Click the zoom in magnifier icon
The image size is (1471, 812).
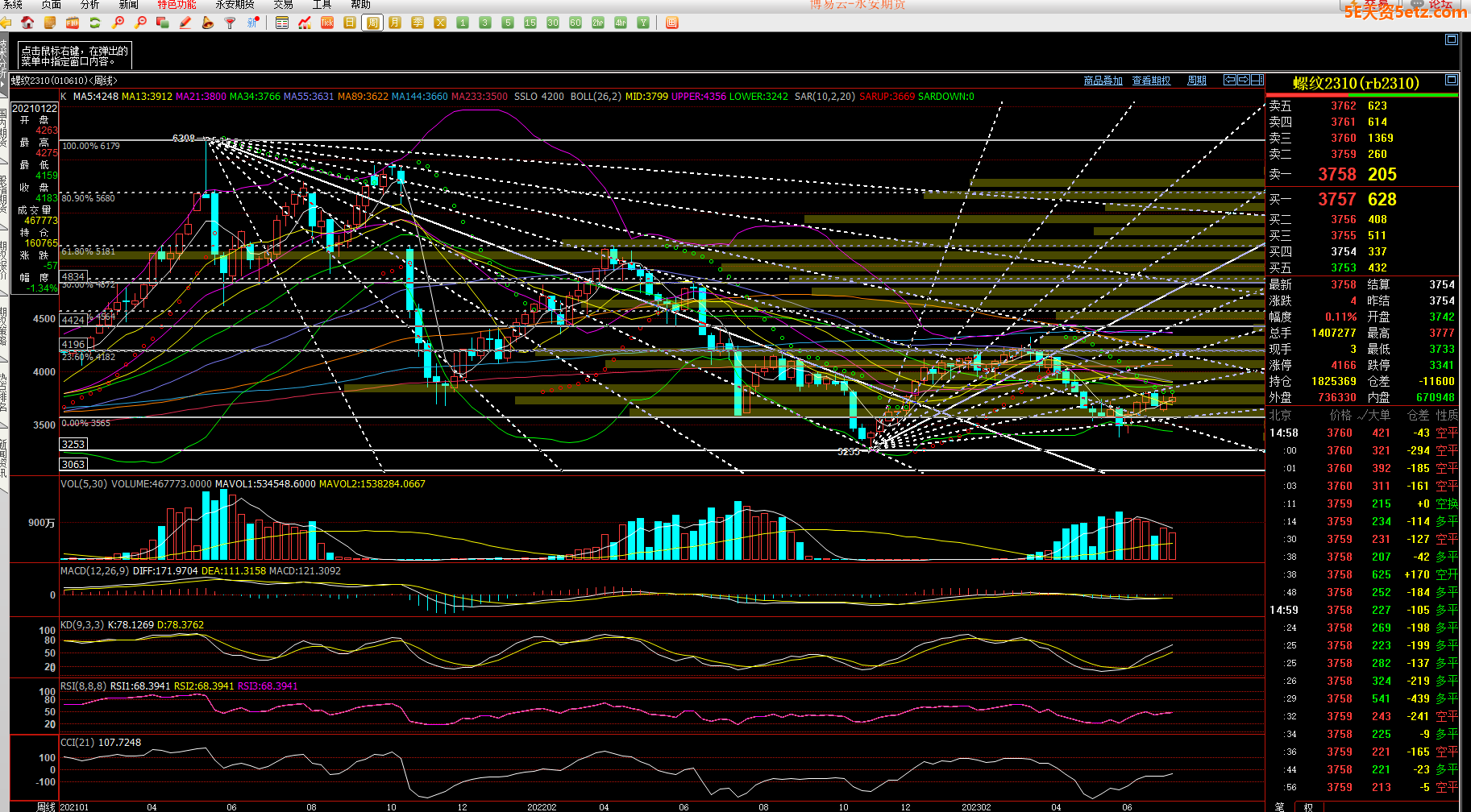click(x=118, y=23)
